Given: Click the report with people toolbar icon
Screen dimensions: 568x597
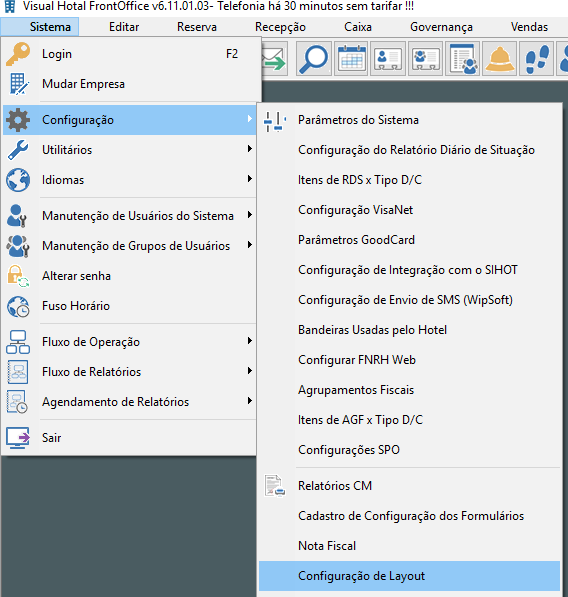Looking at the screenshot, I should (463, 59).
